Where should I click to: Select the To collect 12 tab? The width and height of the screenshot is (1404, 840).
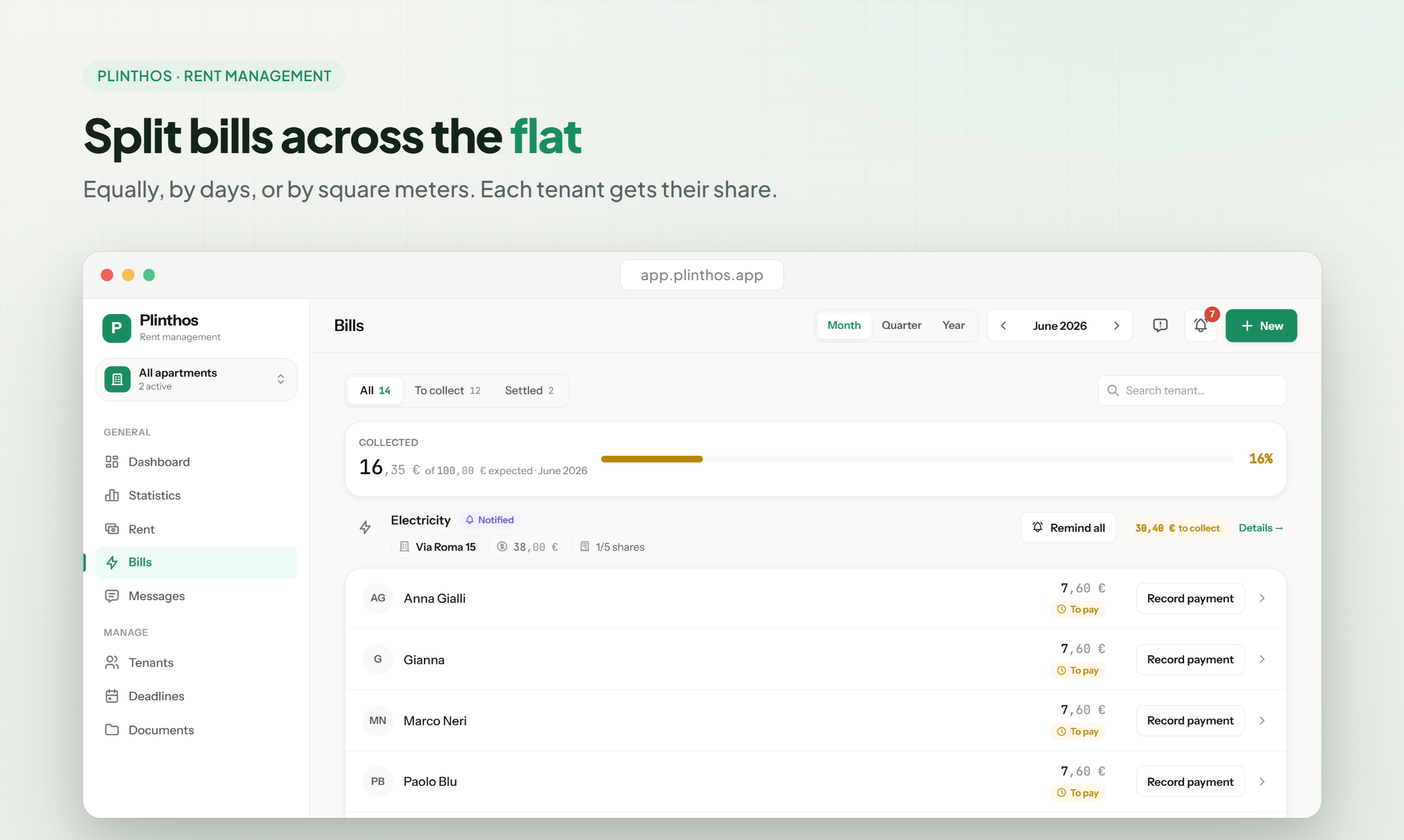[447, 391]
